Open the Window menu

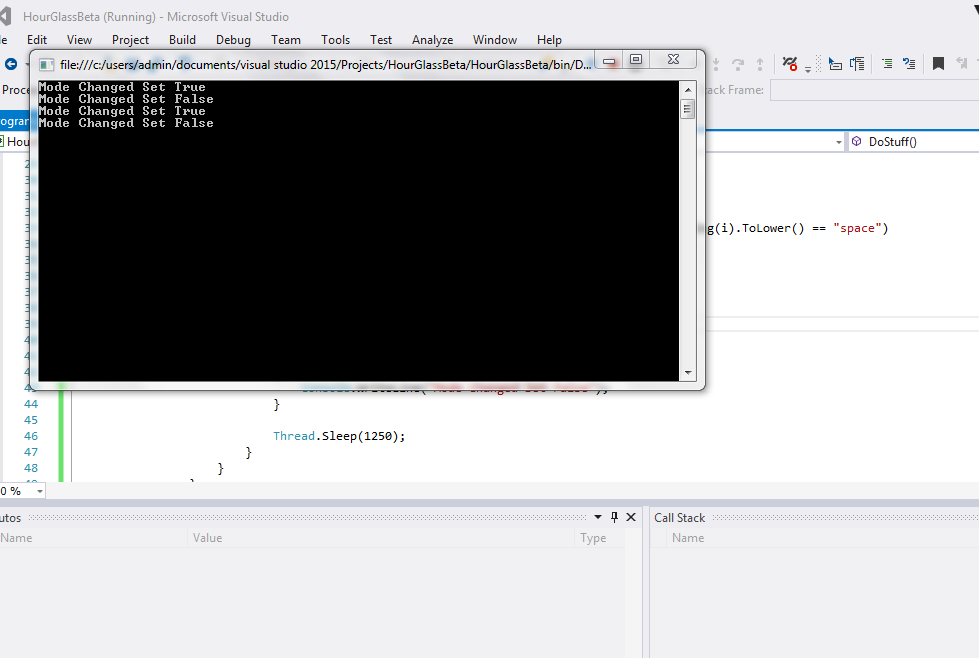pos(494,40)
